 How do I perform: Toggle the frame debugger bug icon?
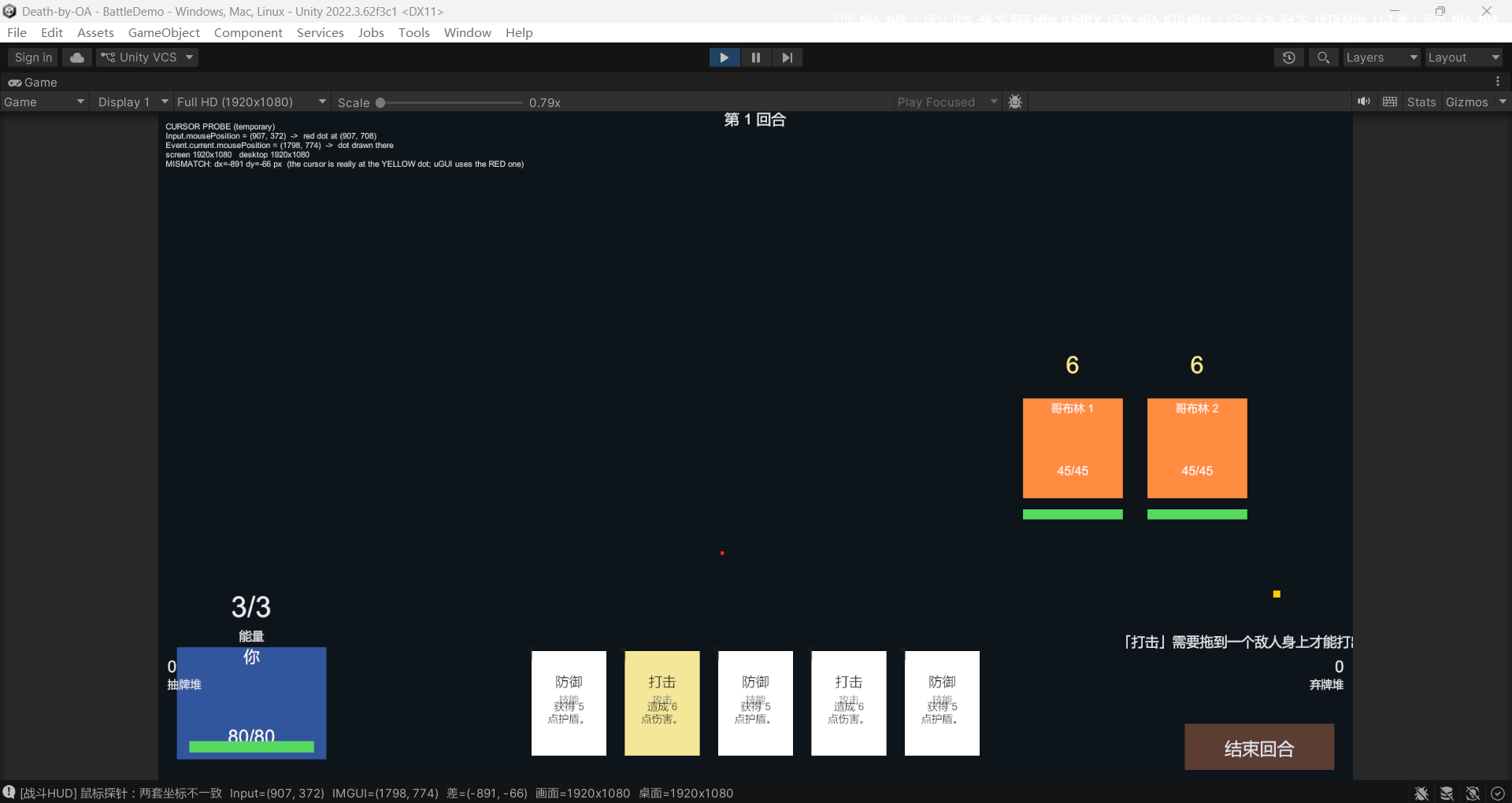click(x=1015, y=102)
